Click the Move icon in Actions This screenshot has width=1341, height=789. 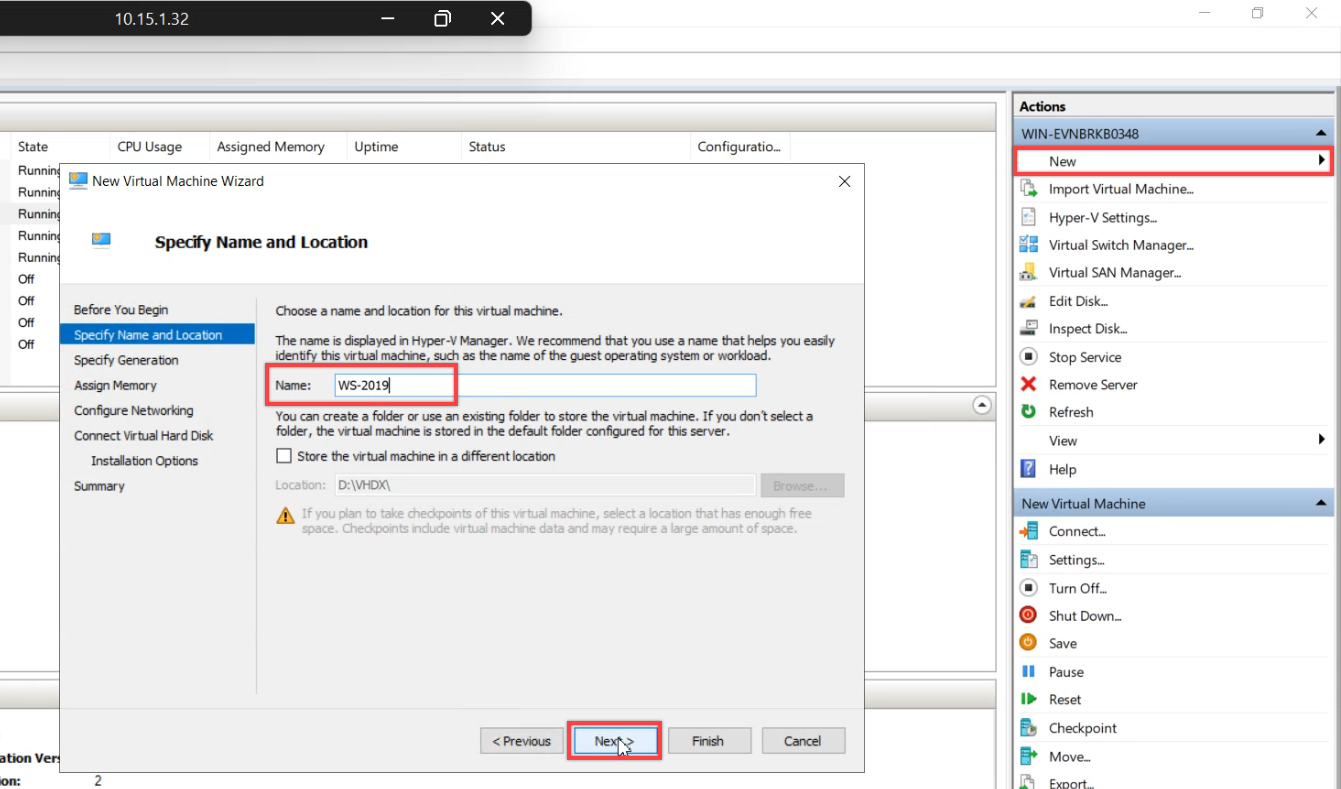point(1028,756)
